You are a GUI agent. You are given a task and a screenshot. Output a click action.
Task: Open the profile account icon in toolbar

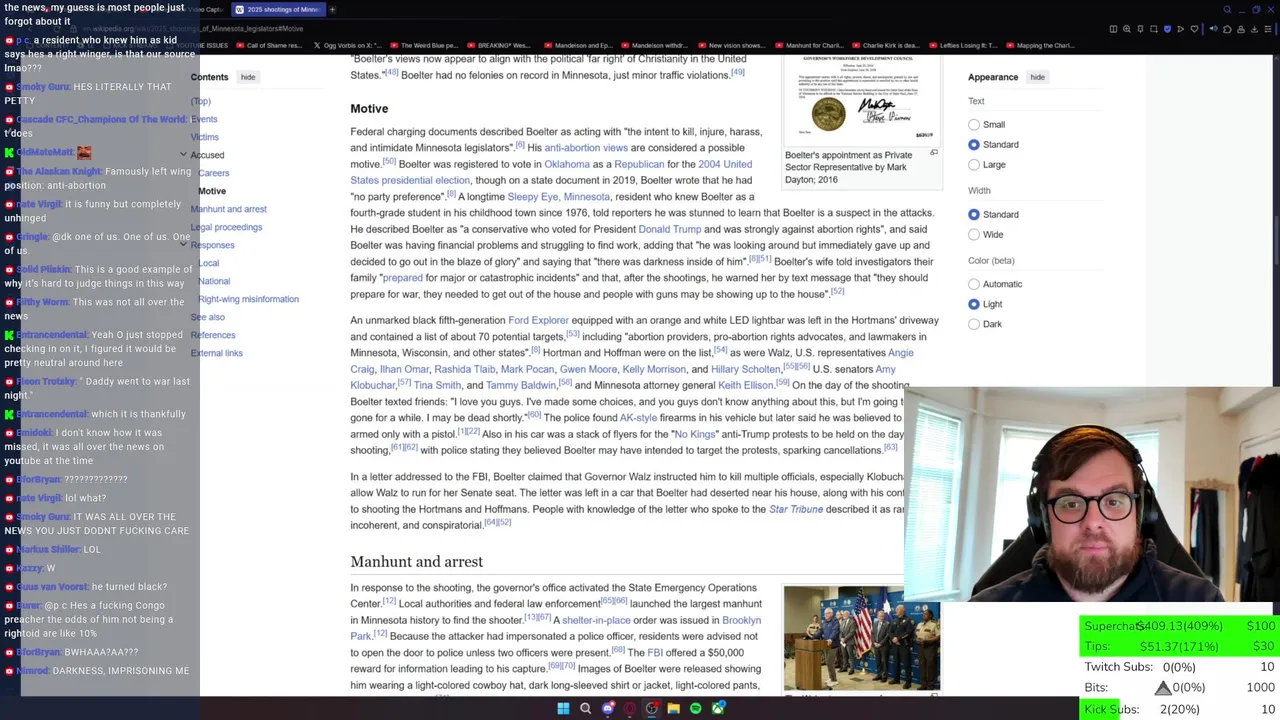1241,29
